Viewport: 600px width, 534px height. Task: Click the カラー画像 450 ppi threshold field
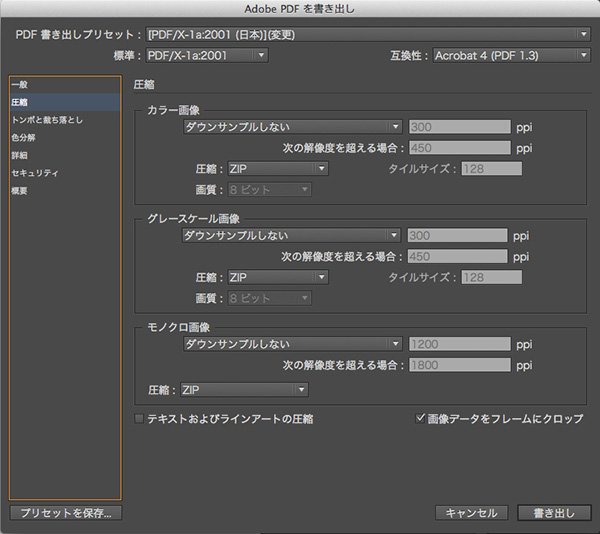(x=460, y=148)
